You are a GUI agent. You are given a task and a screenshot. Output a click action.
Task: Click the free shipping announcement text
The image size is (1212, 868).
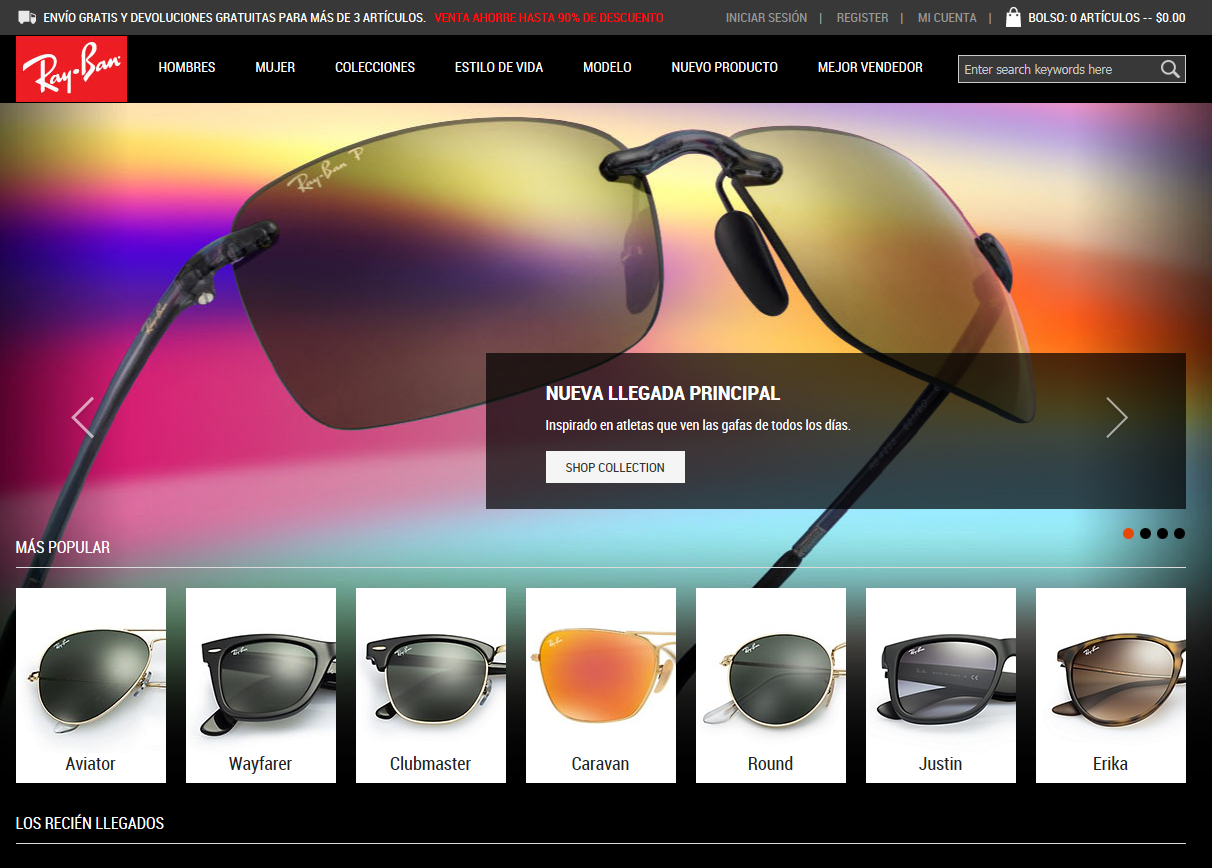point(234,18)
